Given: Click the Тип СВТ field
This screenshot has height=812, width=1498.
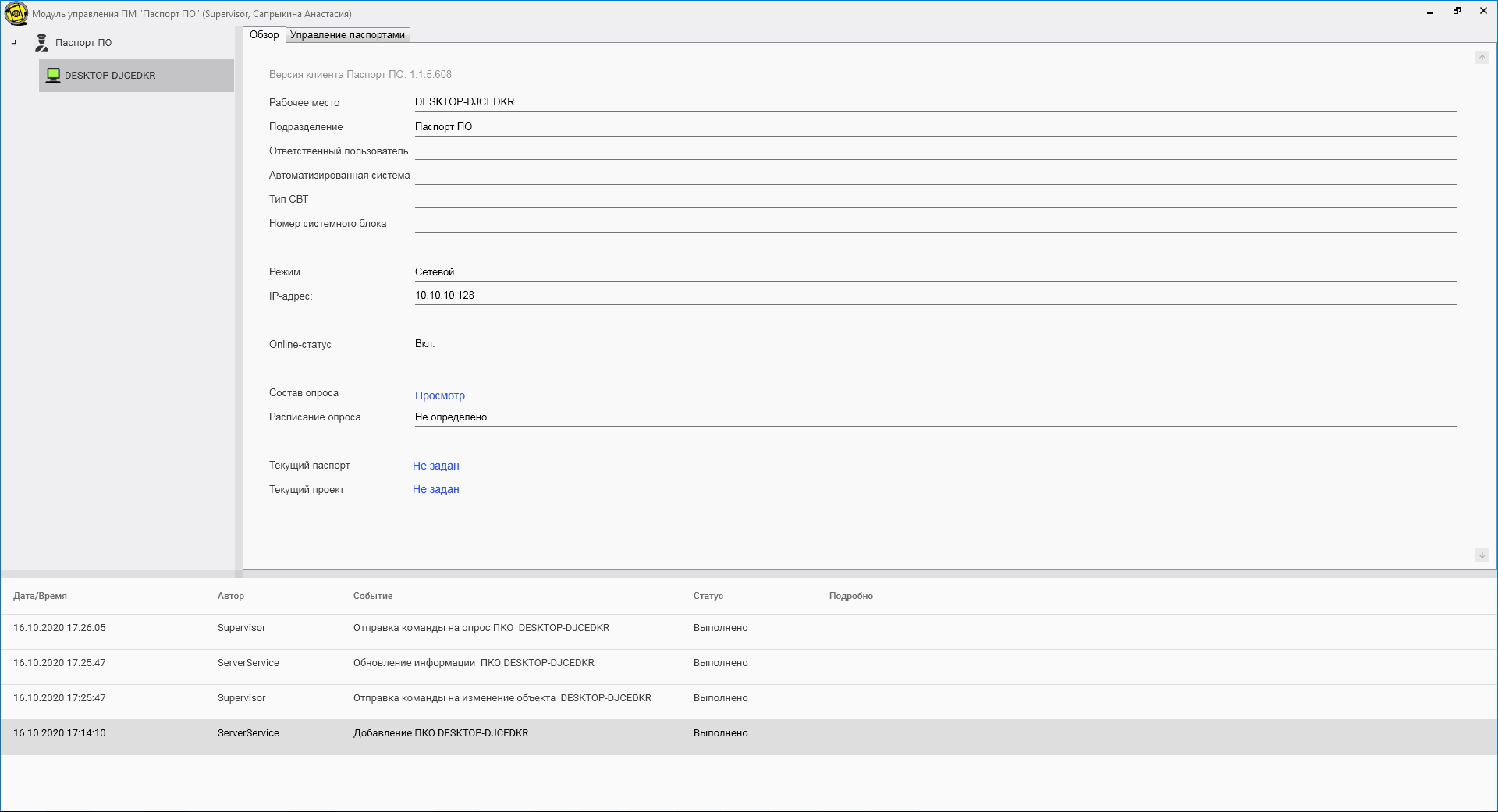Looking at the screenshot, I should [x=935, y=199].
